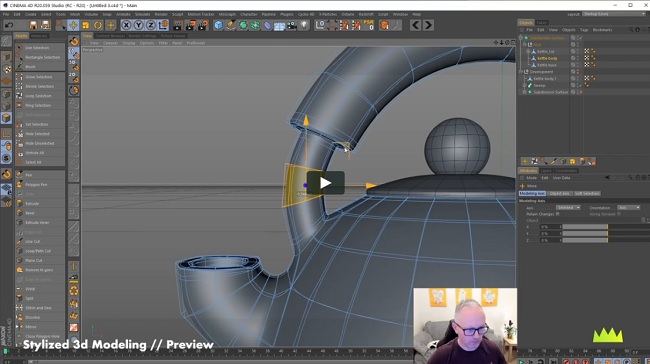Screen dimensions: 650x364
Task: Click the Camera object icon
Action: [292, 25]
